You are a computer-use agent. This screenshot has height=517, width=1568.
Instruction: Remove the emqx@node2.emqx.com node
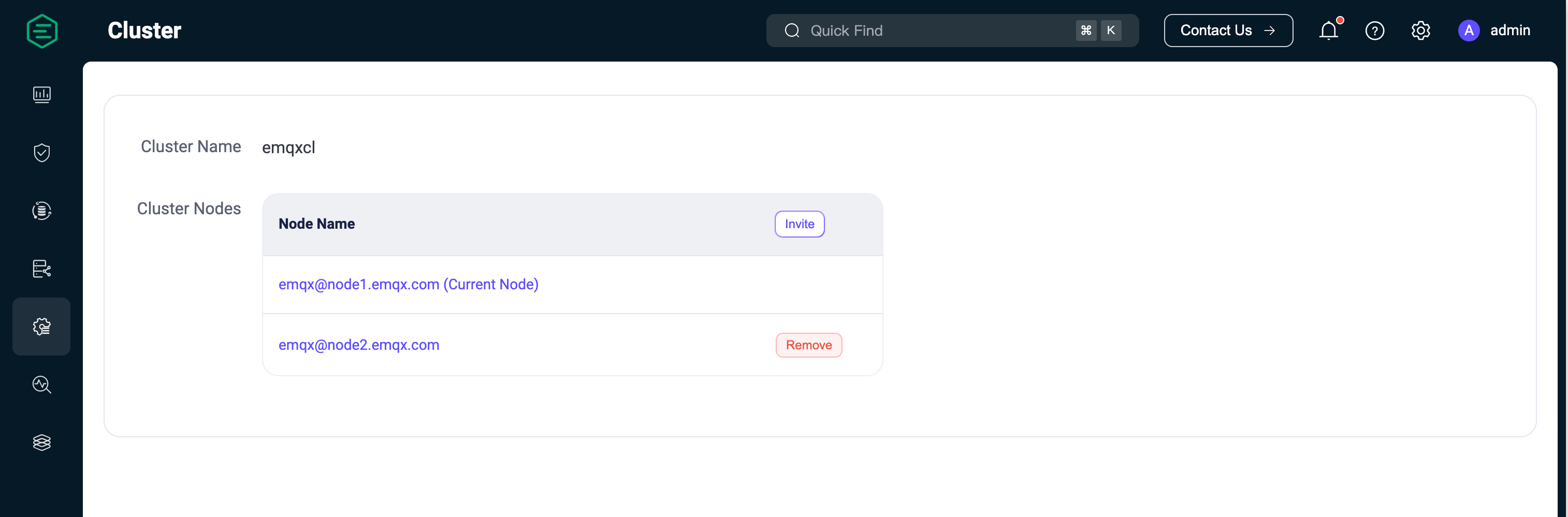[808, 345]
